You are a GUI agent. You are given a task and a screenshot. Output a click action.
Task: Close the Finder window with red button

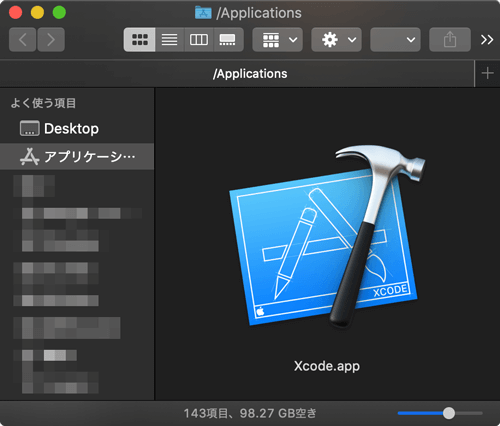(x=15, y=12)
